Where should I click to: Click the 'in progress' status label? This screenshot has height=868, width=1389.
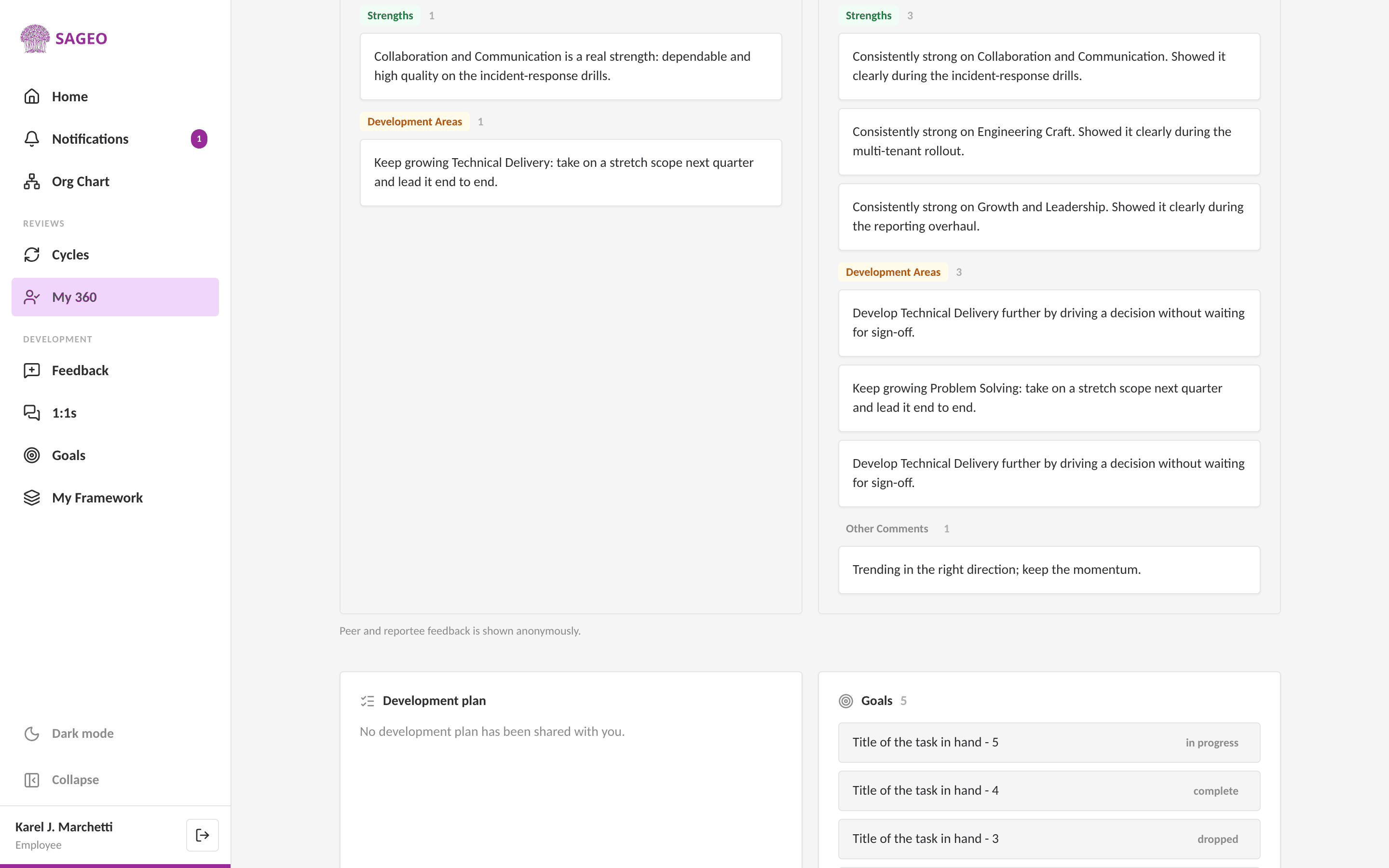point(1212,743)
